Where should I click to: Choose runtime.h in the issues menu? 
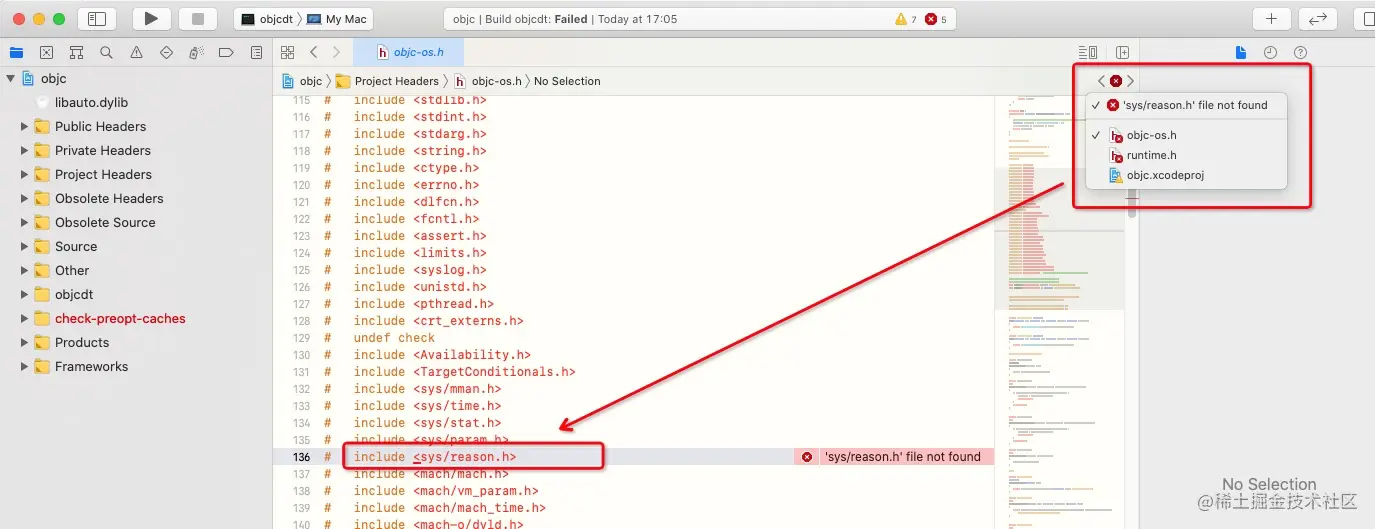click(x=1186, y=155)
